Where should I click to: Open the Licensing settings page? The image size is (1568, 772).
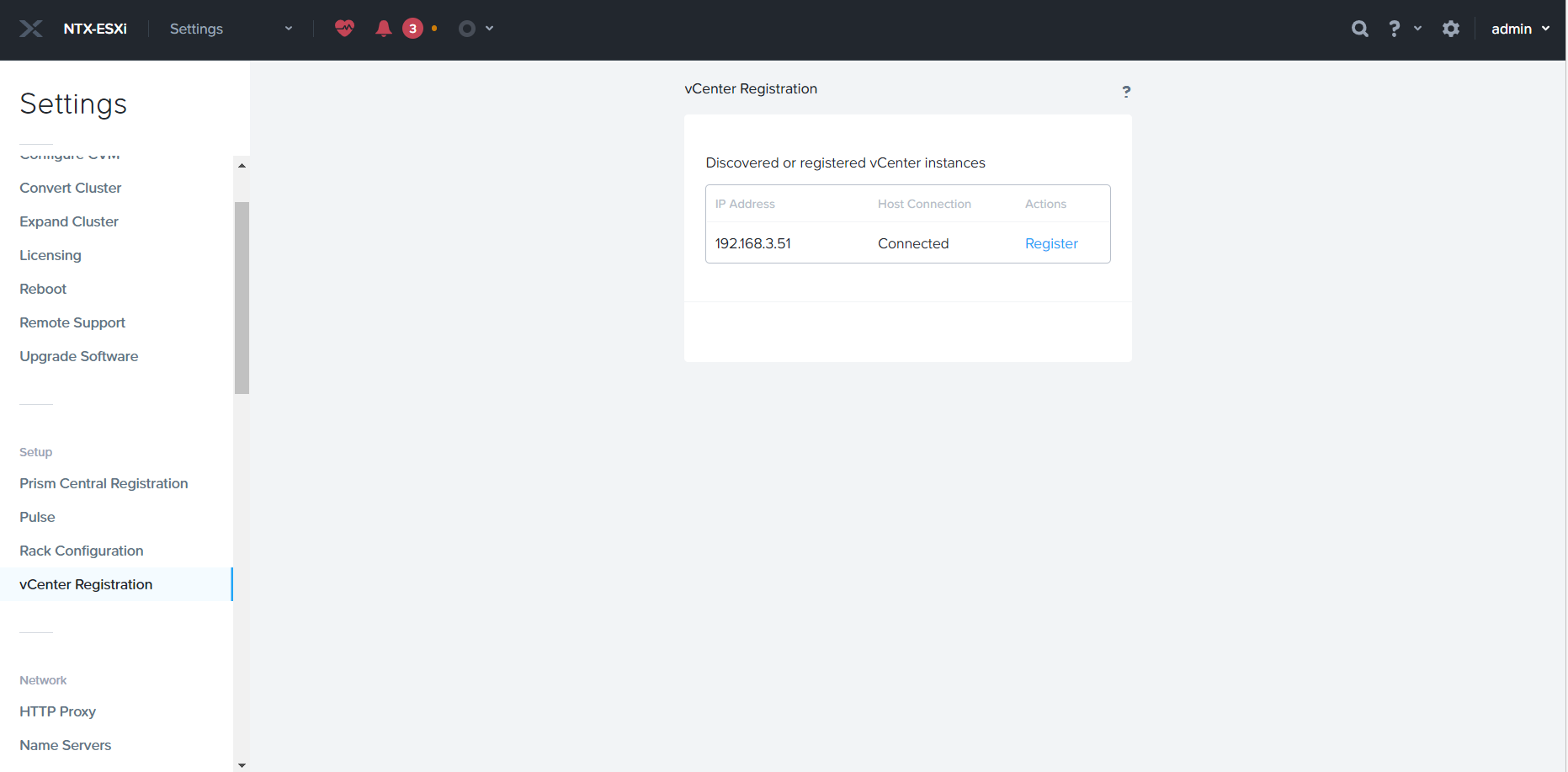tap(50, 255)
